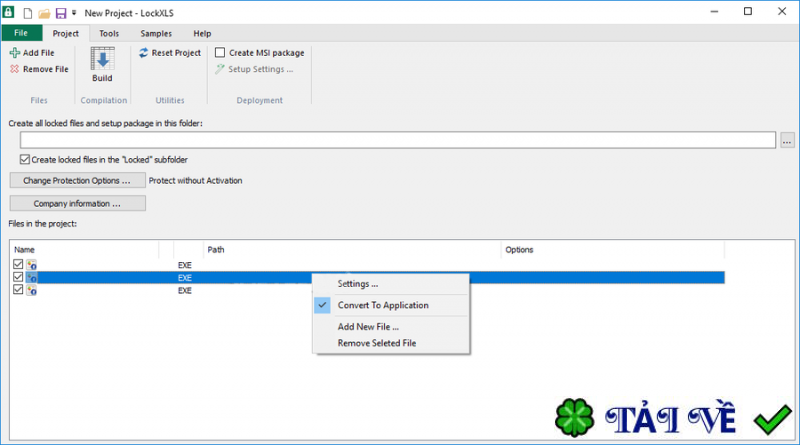Switch to the Project tab
The image size is (800, 445).
pyautogui.click(x=66, y=33)
